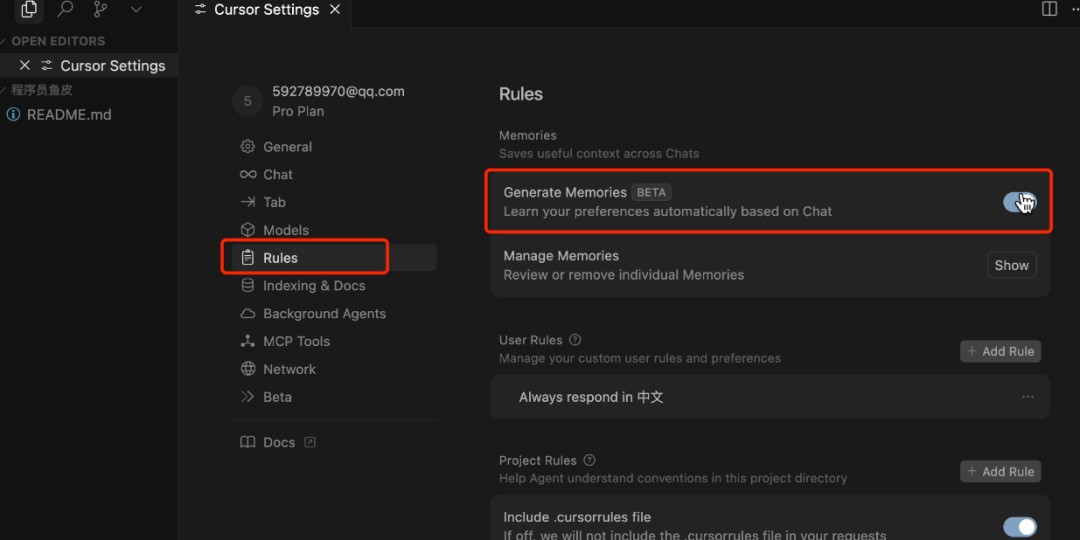This screenshot has width=1080, height=540.
Task: Click the BETA badge on Generate Memories
Action: pos(651,192)
